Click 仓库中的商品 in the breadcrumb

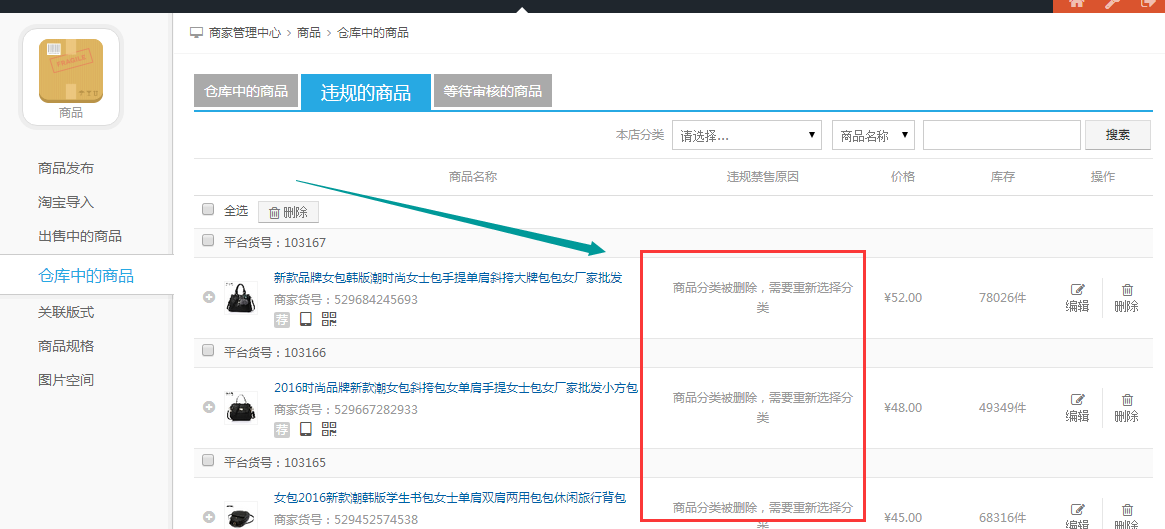[x=373, y=33]
